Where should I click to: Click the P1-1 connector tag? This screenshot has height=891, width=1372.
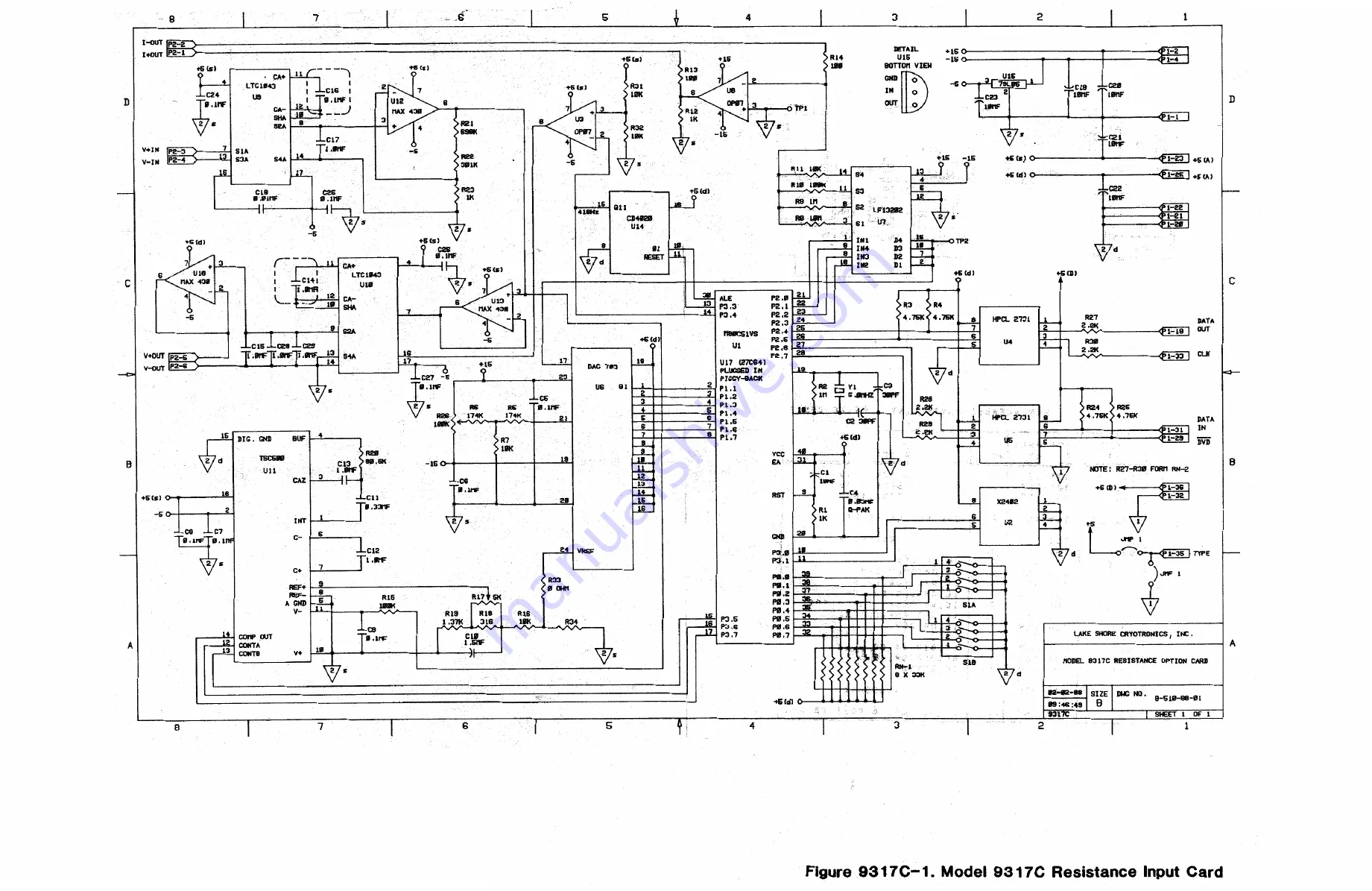[1174, 117]
